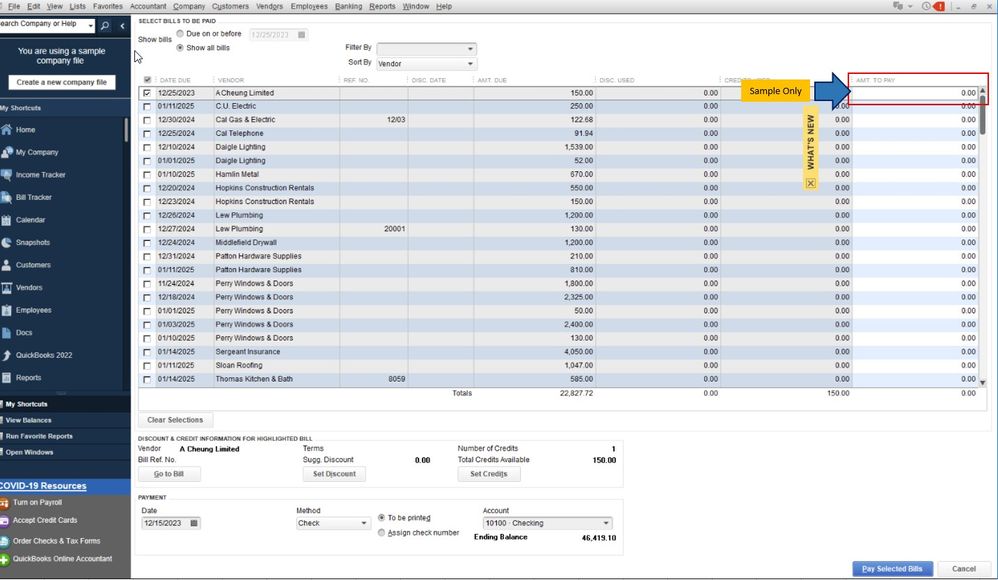Check the C.U. Electric bill
Screen dimensions: 998x580
[147, 107]
